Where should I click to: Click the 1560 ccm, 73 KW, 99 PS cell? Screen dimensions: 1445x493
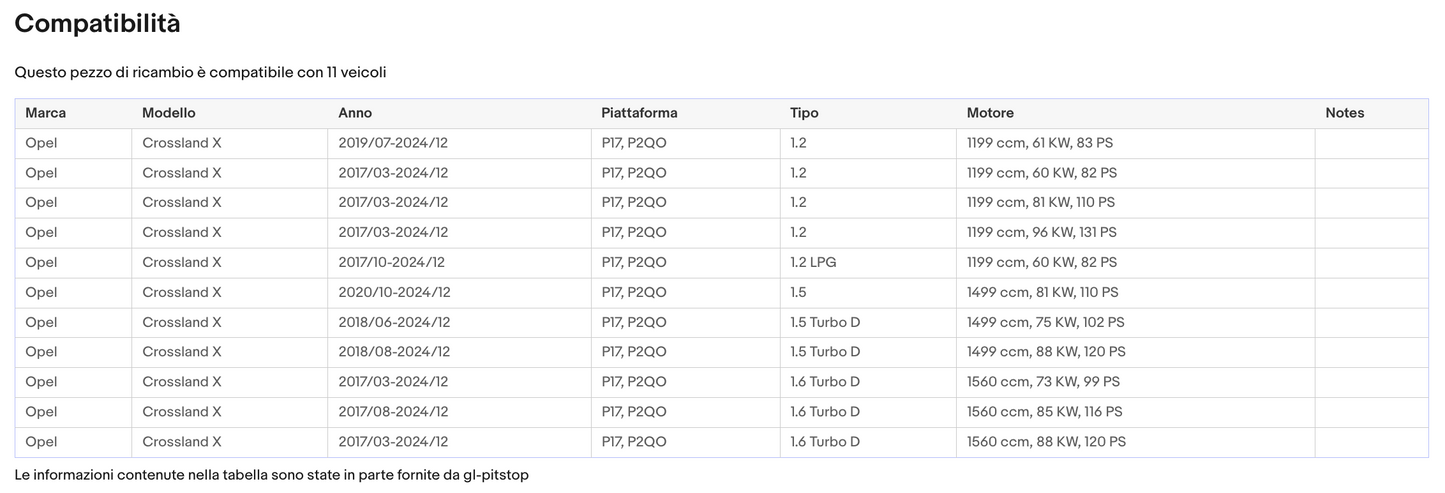[1043, 382]
